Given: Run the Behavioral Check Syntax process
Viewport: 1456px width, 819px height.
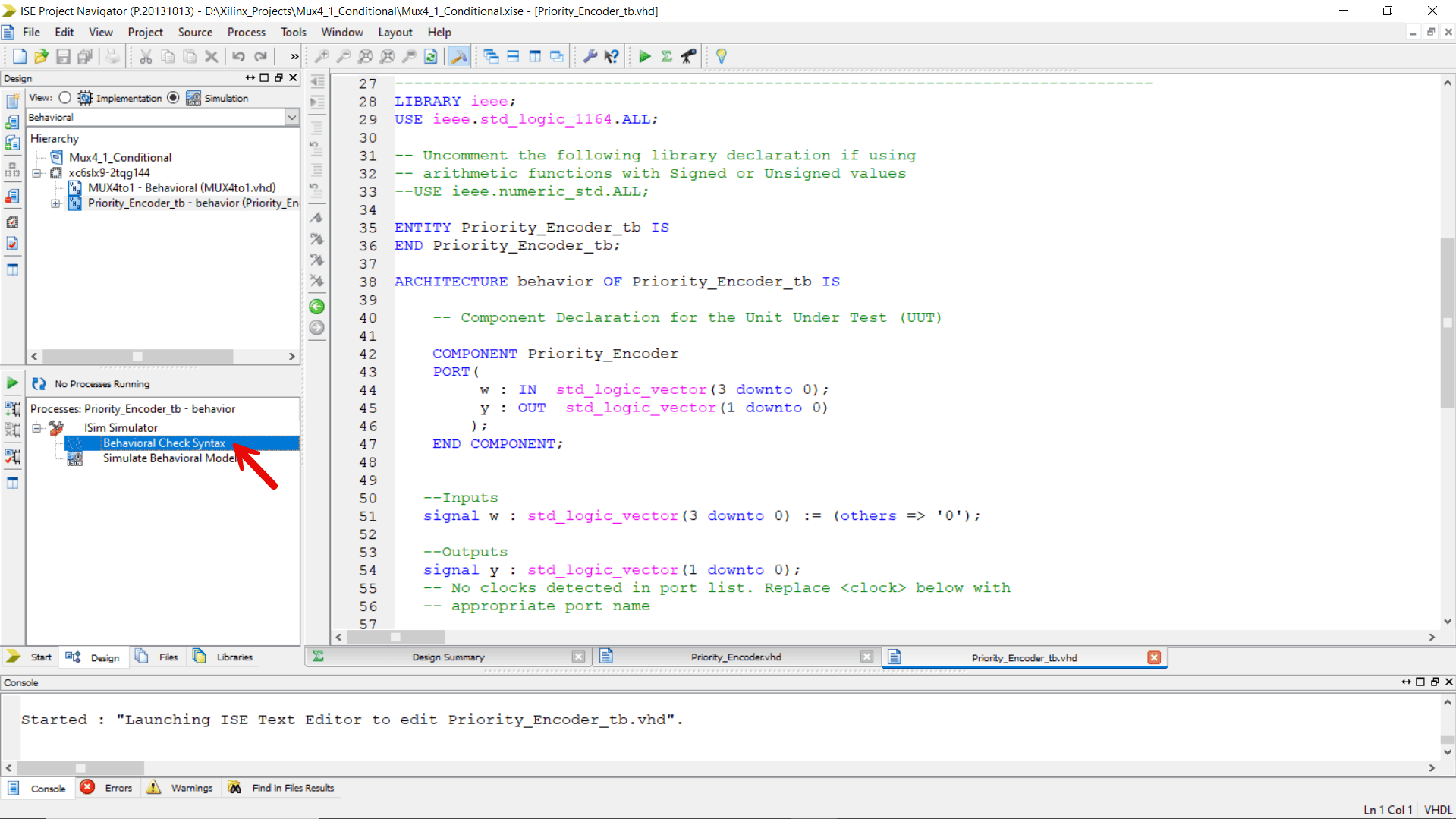Looking at the screenshot, I should coord(164,443).
